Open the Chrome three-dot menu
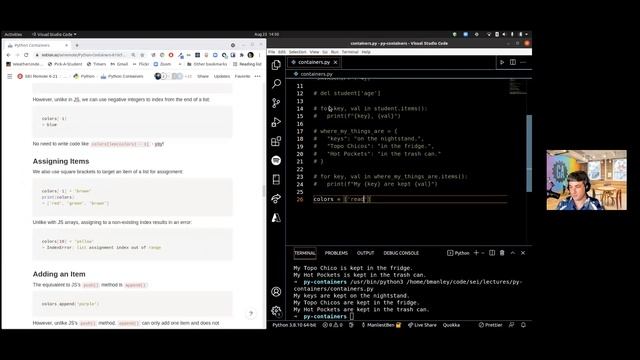Viewport: 640px width, 360px height. (259, 55)
